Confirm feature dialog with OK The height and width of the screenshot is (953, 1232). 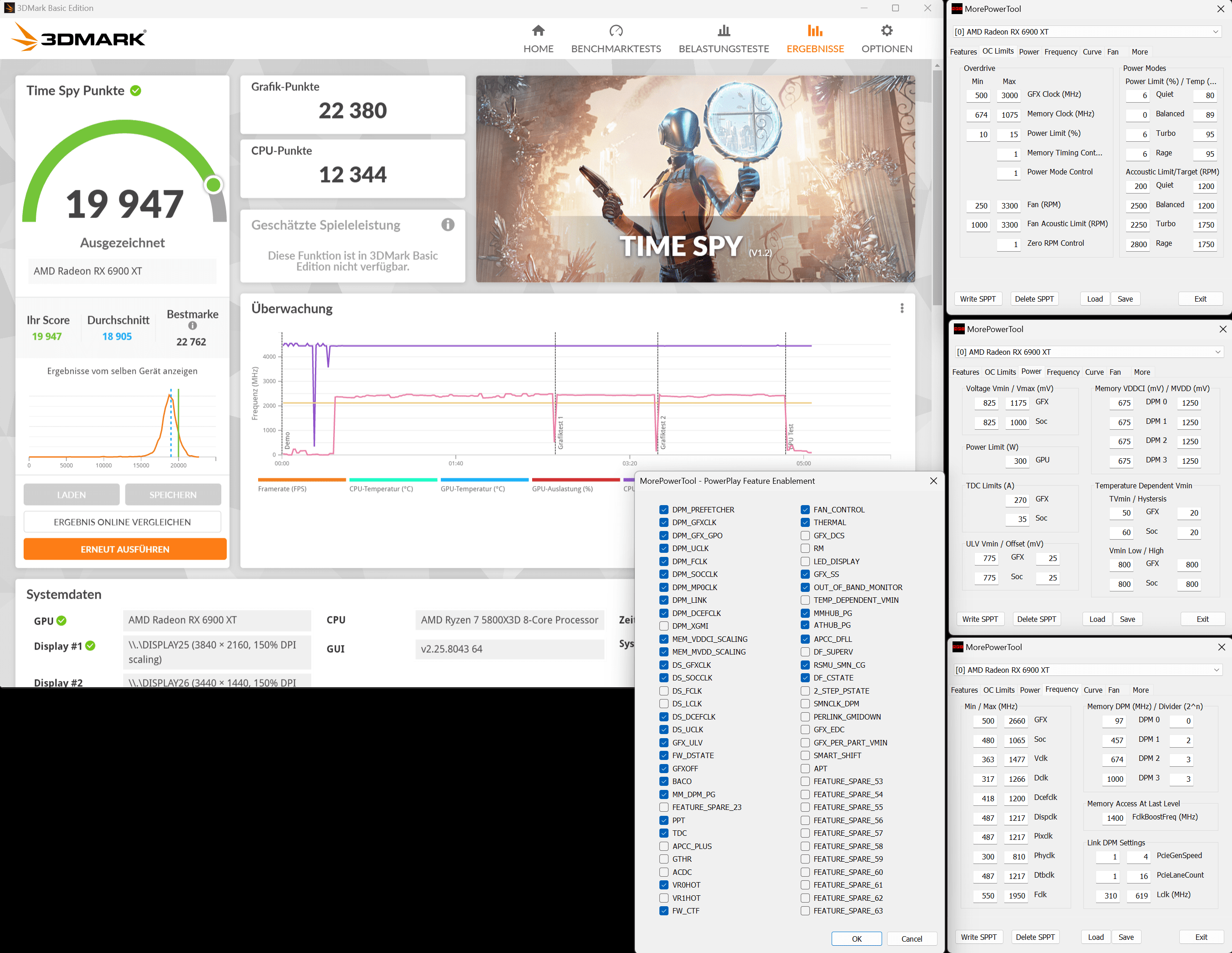856,938
